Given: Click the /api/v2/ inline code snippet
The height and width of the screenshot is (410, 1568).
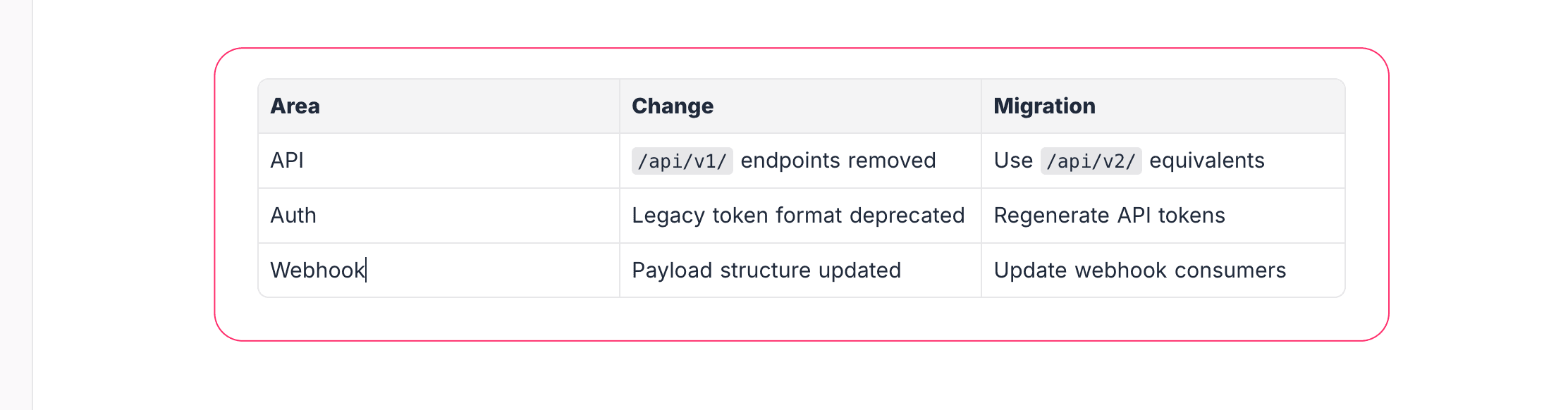Looking at the screenshot, I should coord(1091,161).
